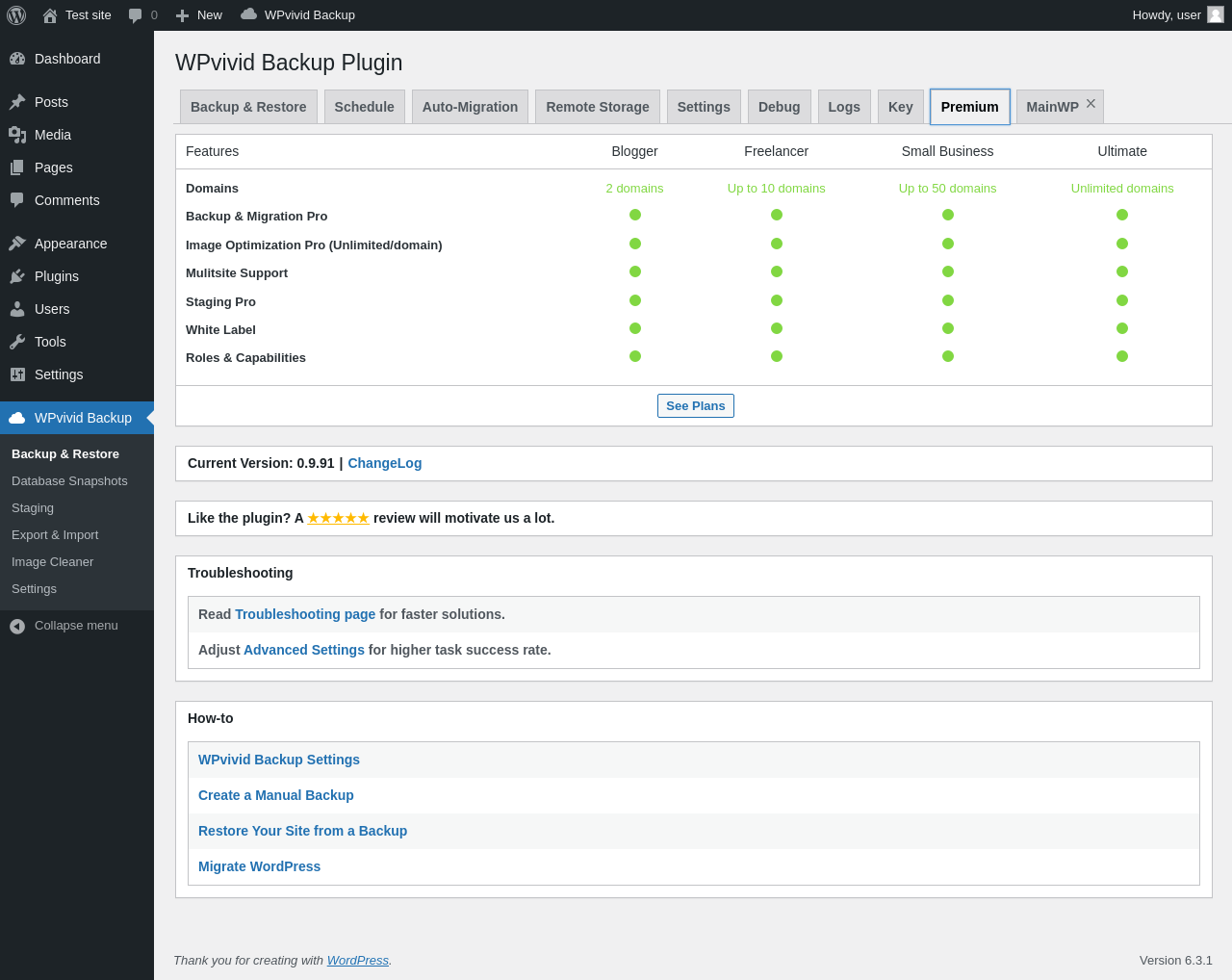This screenshot has height=980, width=1232.
Task: Open Plugins in the sidebar
Action: point(57,276)
